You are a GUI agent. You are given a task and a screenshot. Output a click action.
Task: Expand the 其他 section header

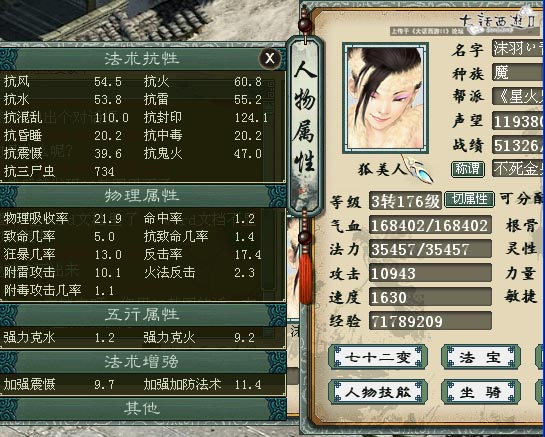click(143, 408)
